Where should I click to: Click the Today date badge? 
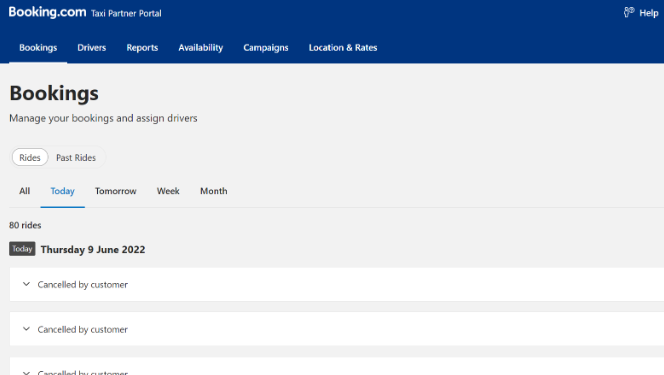22,249
